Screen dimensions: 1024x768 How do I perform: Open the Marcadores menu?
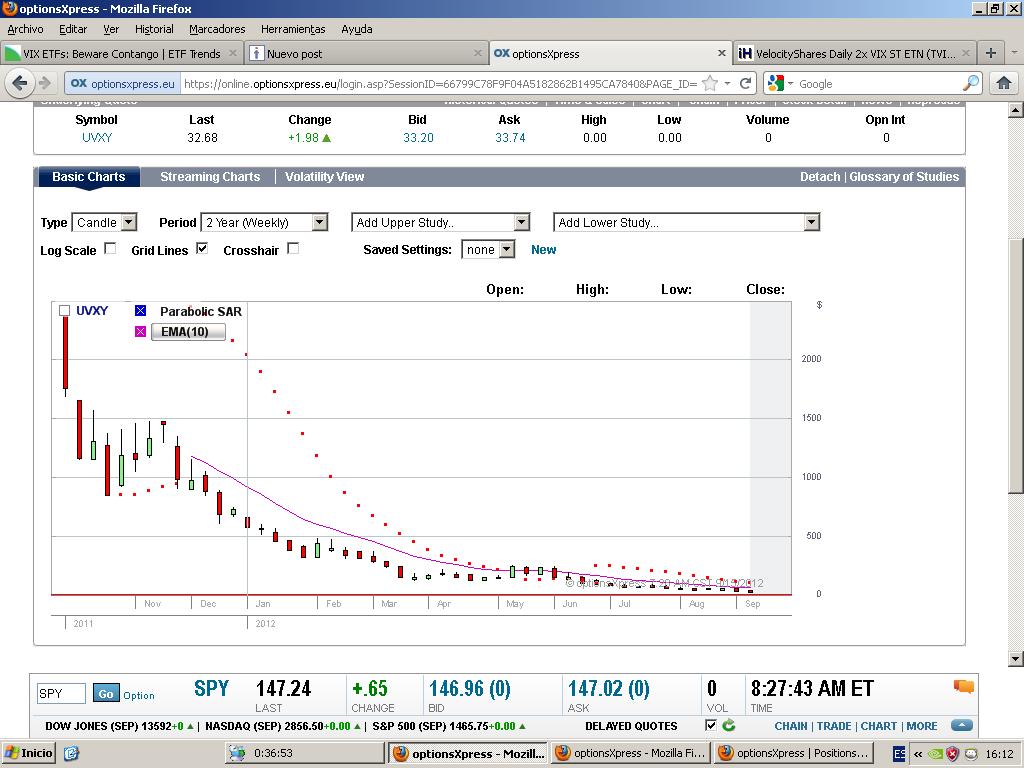[217, 29]
